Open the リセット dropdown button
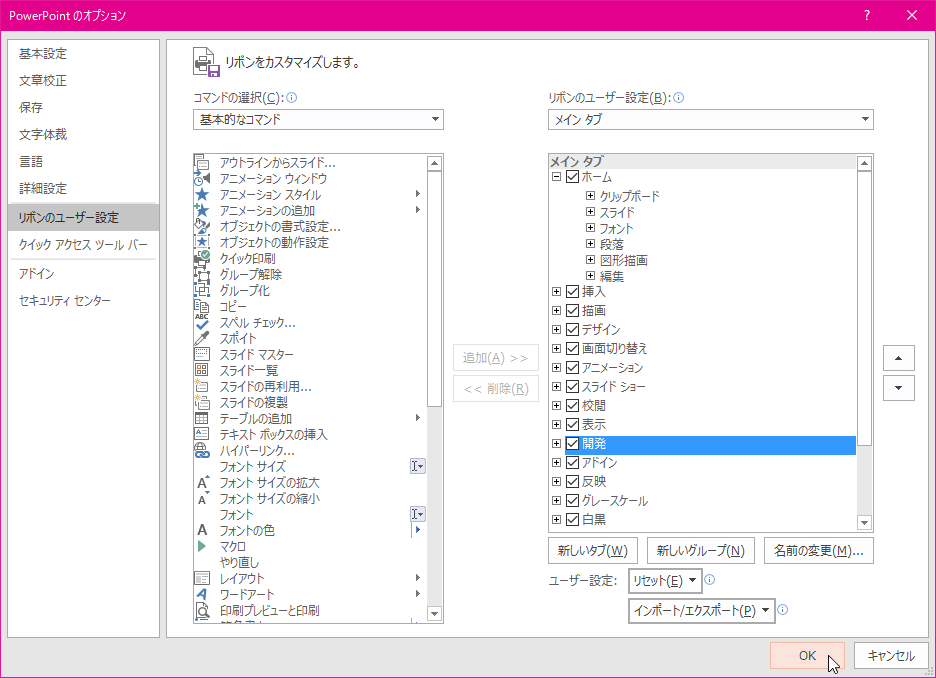 coord(665,581)
